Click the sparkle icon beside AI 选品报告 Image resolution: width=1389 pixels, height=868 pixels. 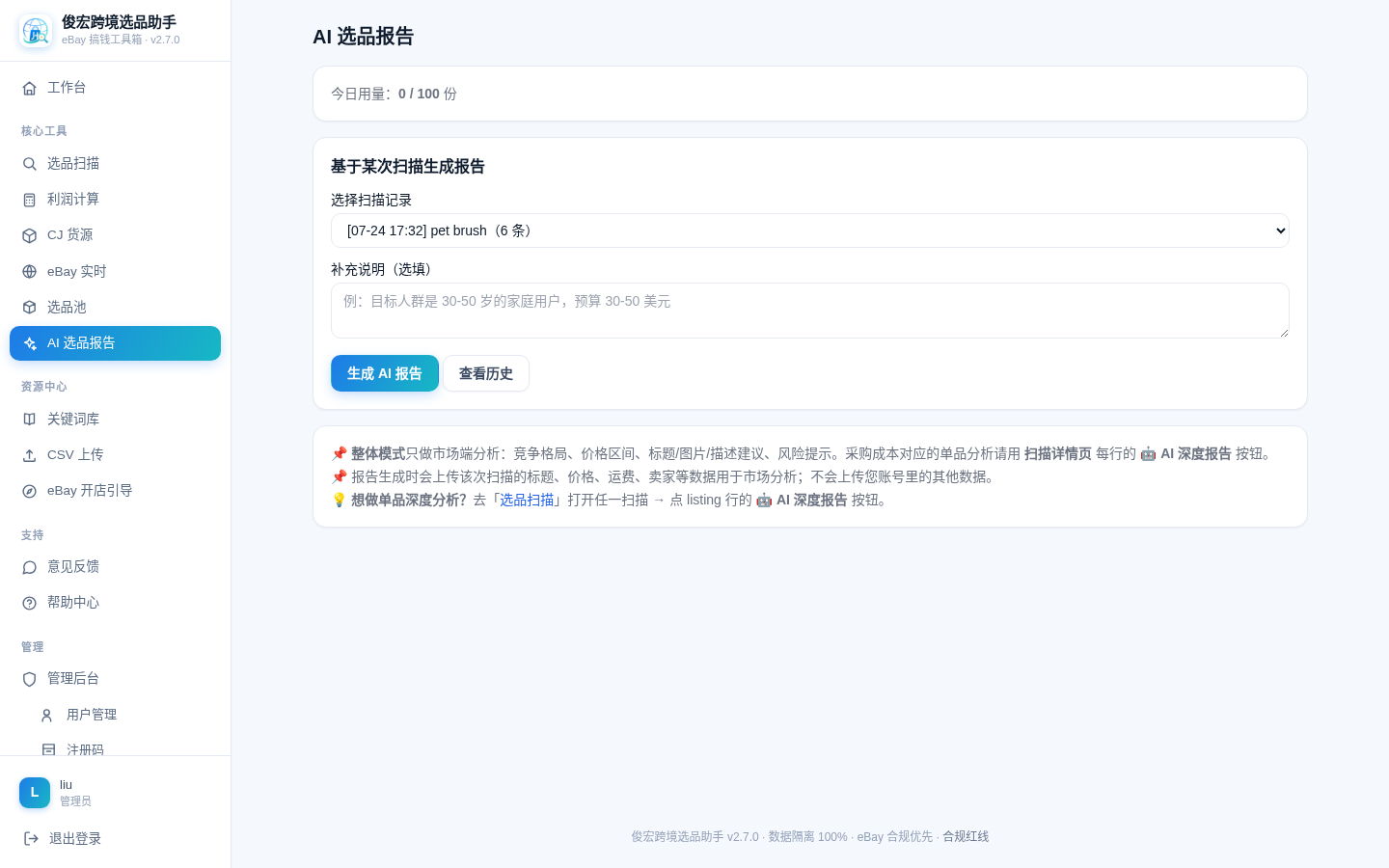(x=29, y=343)
